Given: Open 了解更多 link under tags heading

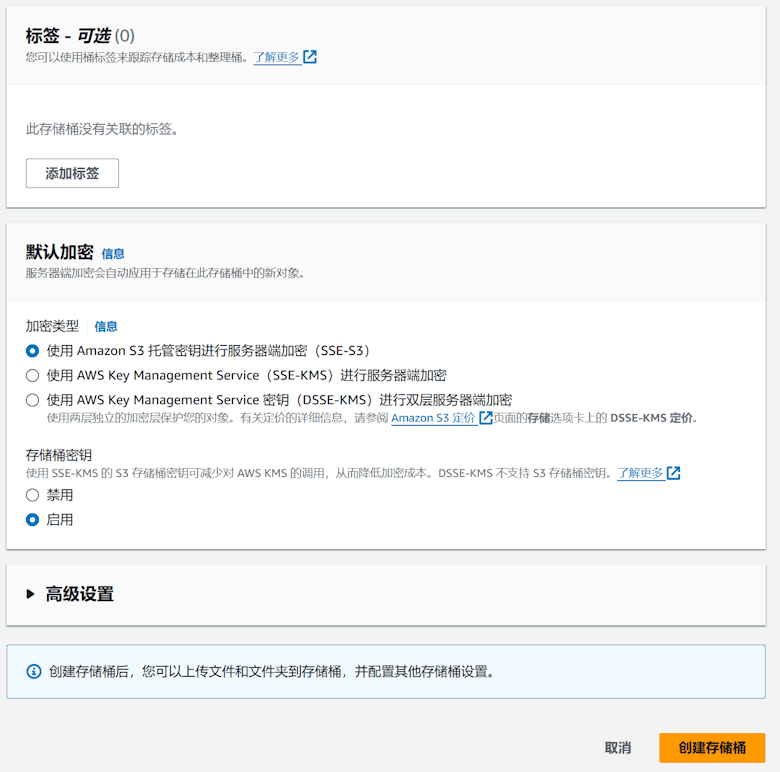Looking at the screenshot, I should [277, 57].
